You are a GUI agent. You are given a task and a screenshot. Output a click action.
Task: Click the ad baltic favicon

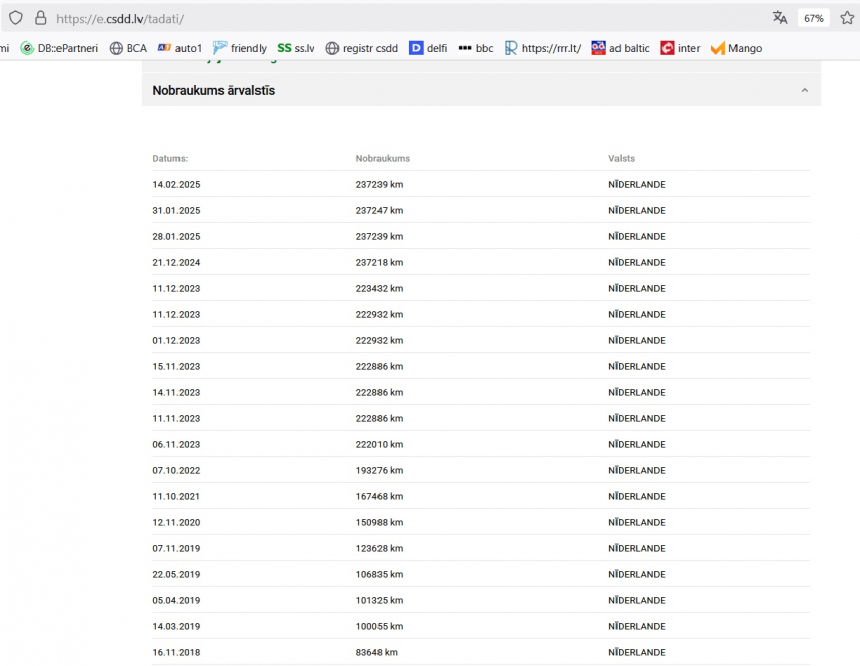pyautogui.click(x=598, y=48)
